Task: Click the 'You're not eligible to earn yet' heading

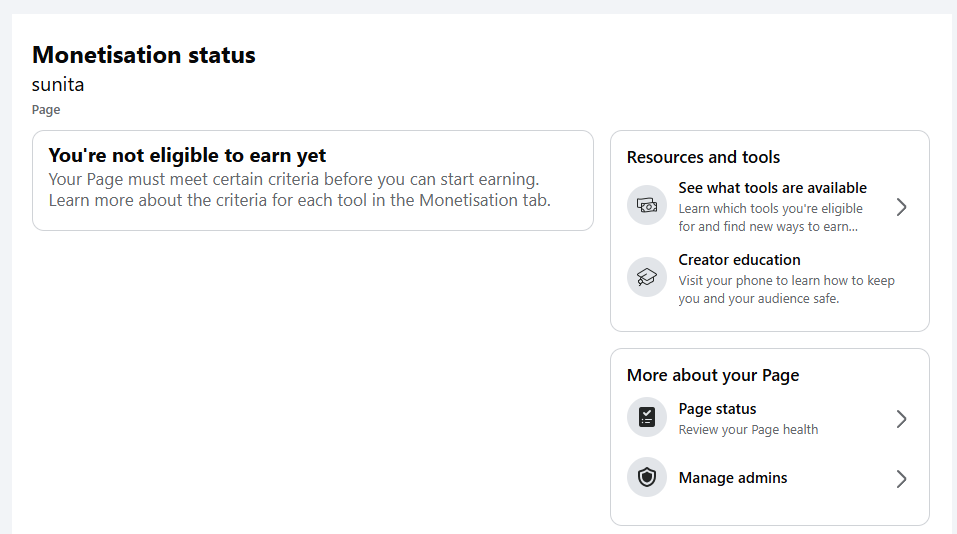Action: pos(187,155)
